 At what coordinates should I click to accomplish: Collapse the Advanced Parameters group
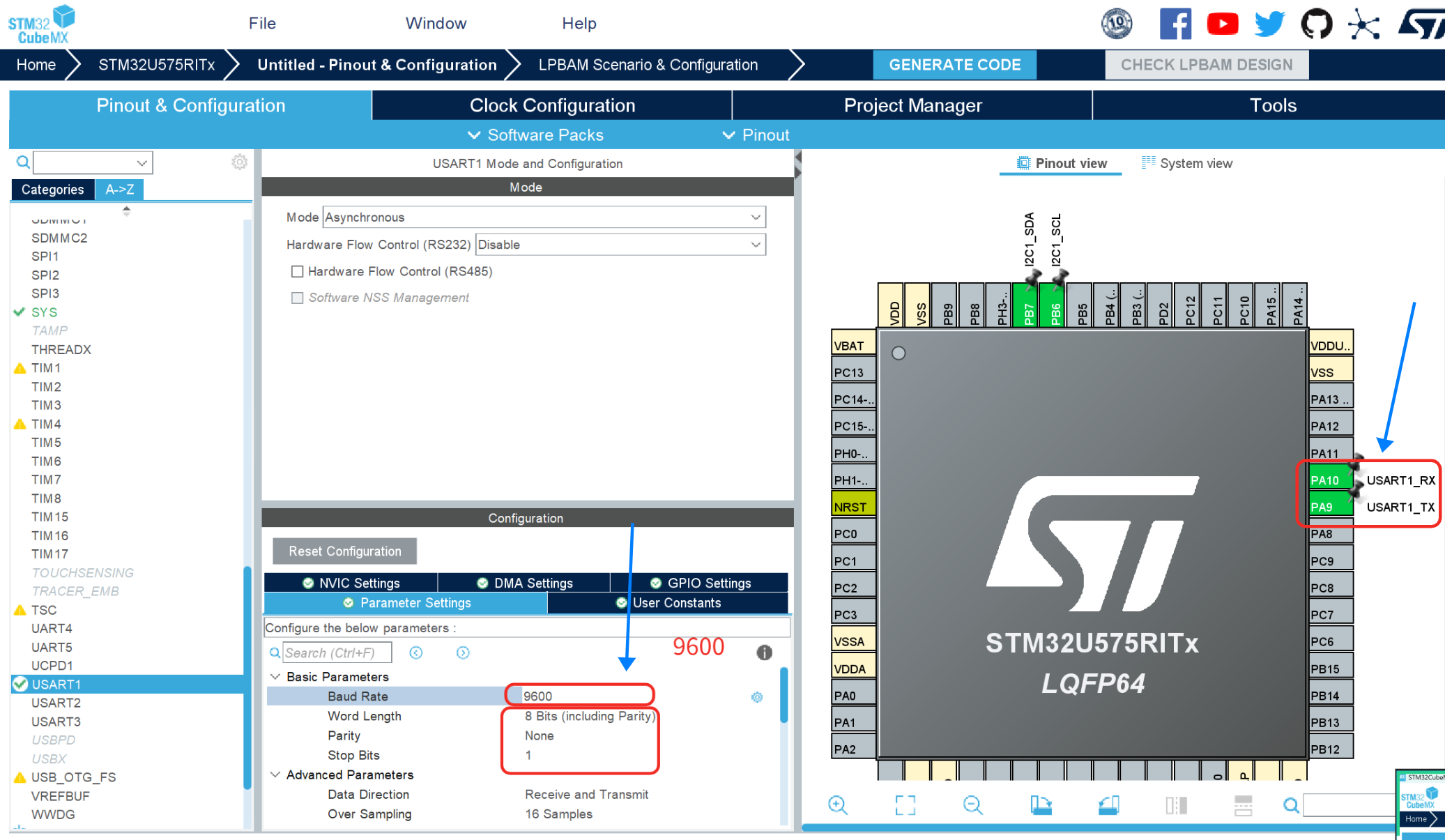tap(275, 774)
